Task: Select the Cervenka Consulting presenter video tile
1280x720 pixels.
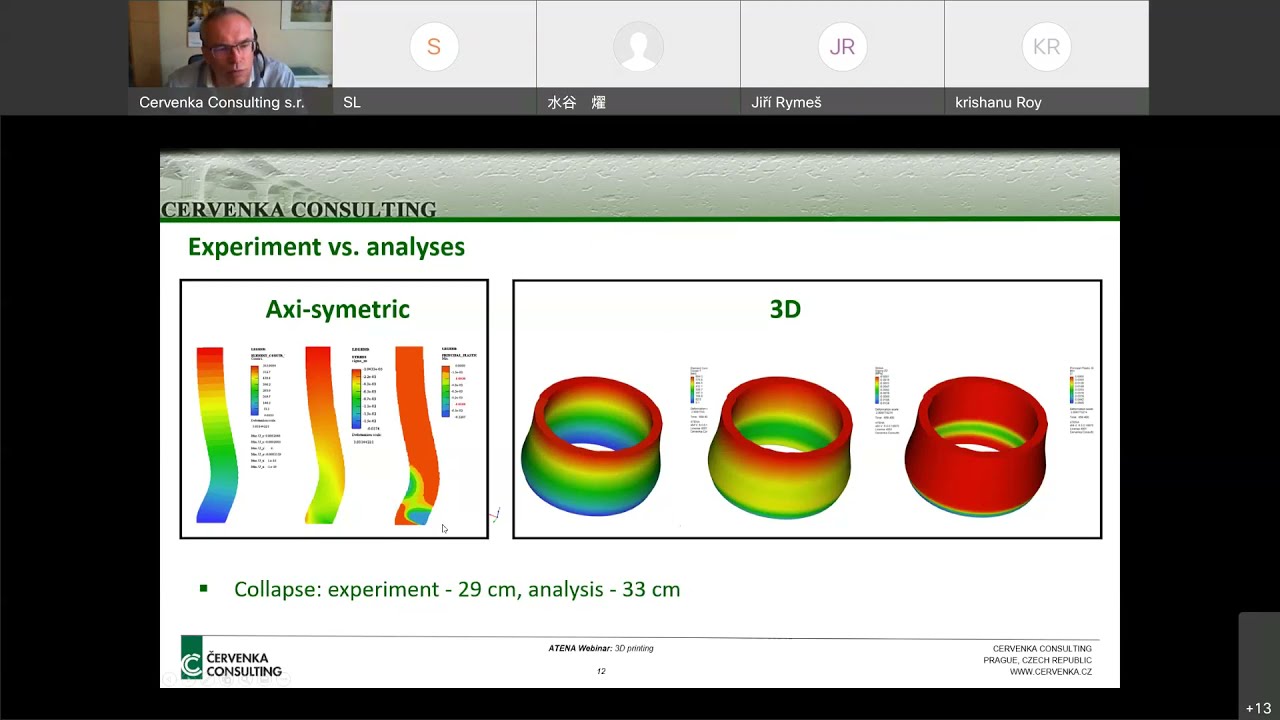Action: [x=230, y=57]
